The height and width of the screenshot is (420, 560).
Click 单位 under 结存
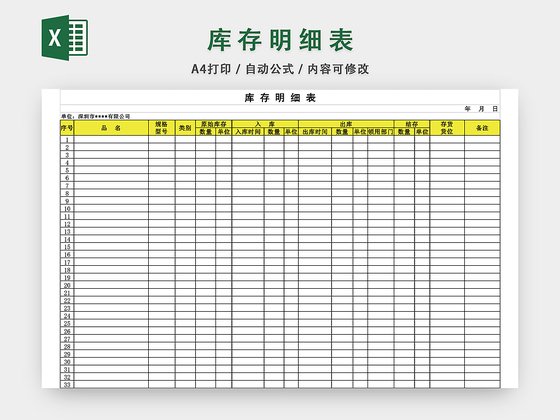pos(422,132)
